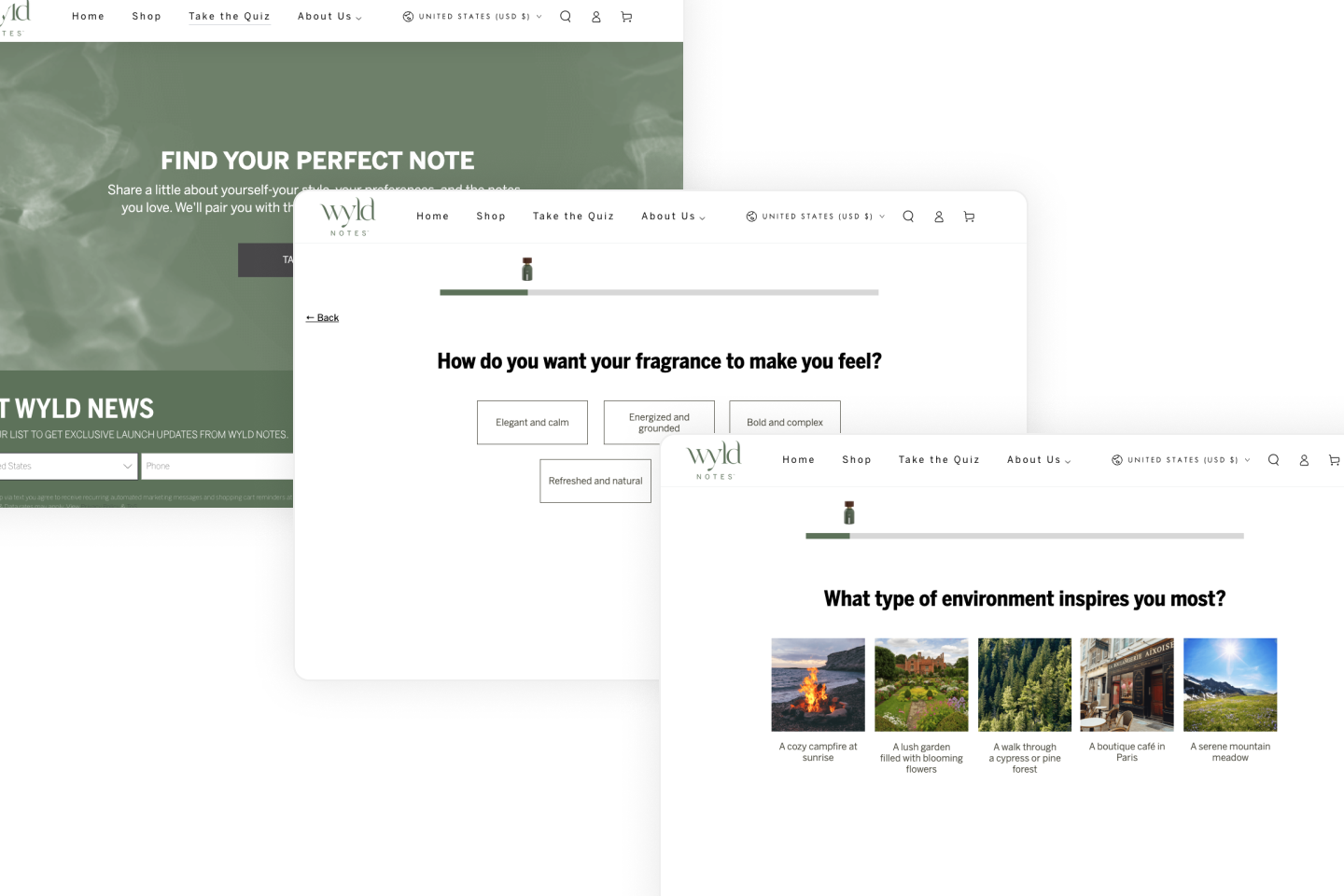This screenshot has width=1344, height=896.
Task: Click the search icon in the middle quiz window
Action: coord(908,217)
